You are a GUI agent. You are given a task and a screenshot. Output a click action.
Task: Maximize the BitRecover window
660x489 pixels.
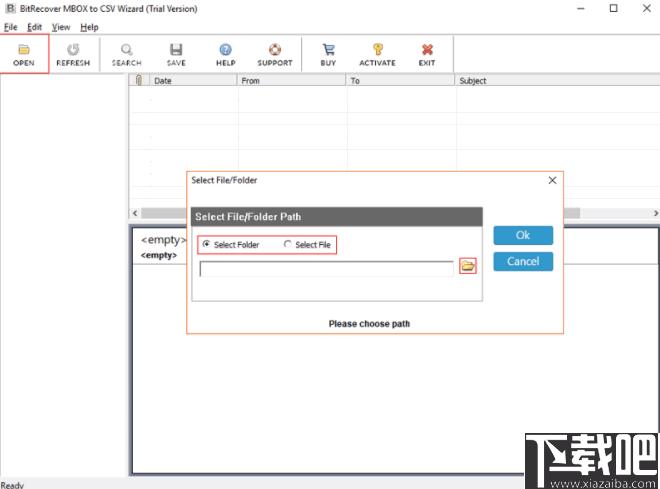tap(614, 8)
